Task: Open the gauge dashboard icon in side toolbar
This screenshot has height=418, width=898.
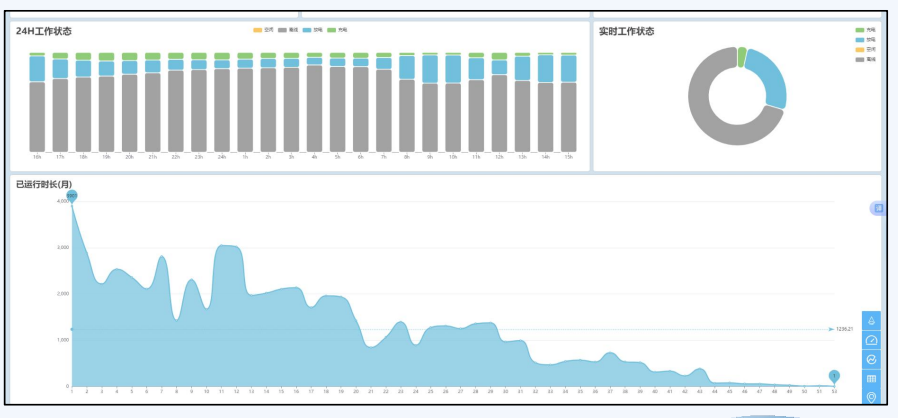Action: pyautogui.click(x=871, y=340)
